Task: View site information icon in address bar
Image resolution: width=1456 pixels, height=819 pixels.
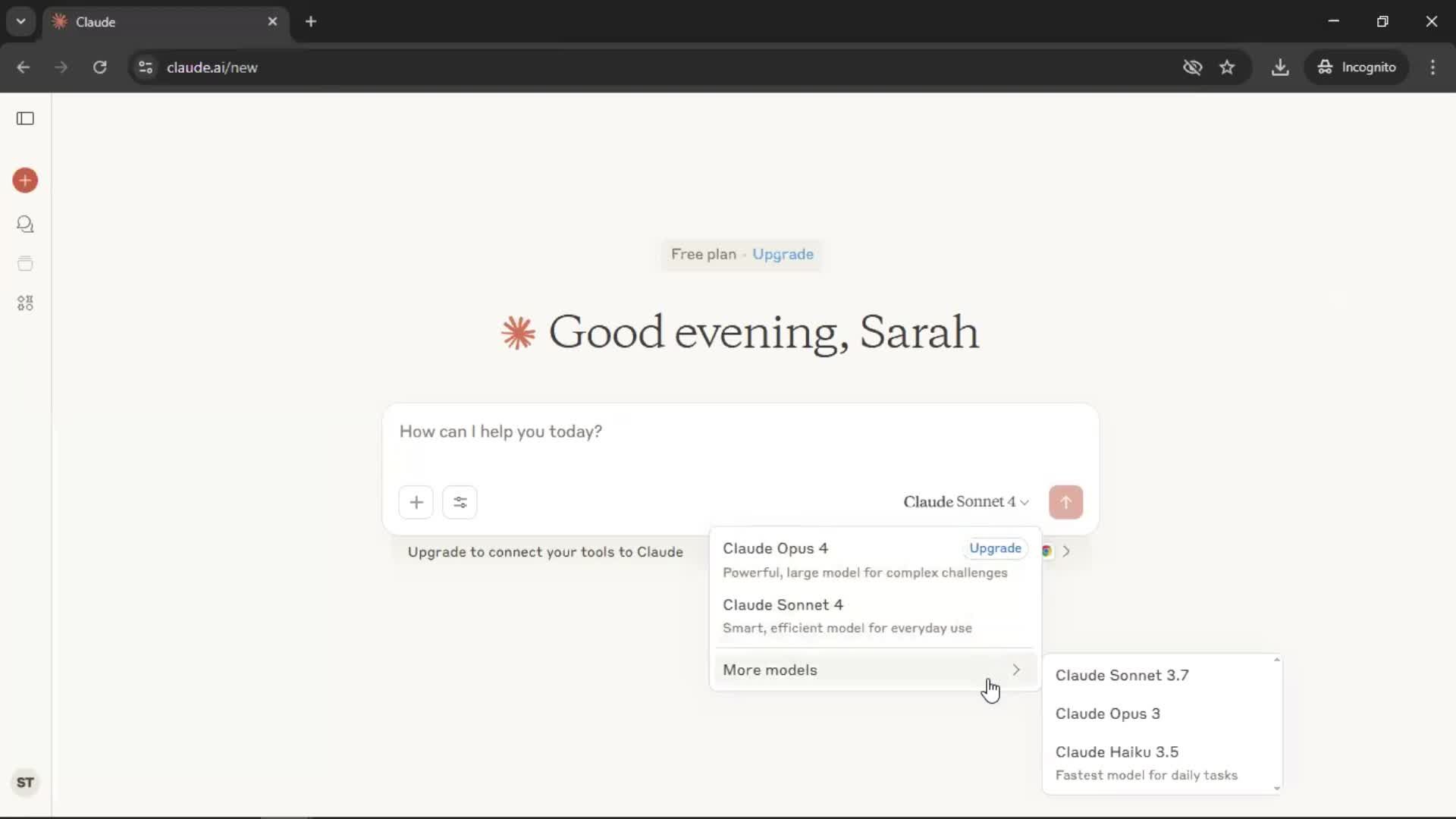Action: (146, 67)
